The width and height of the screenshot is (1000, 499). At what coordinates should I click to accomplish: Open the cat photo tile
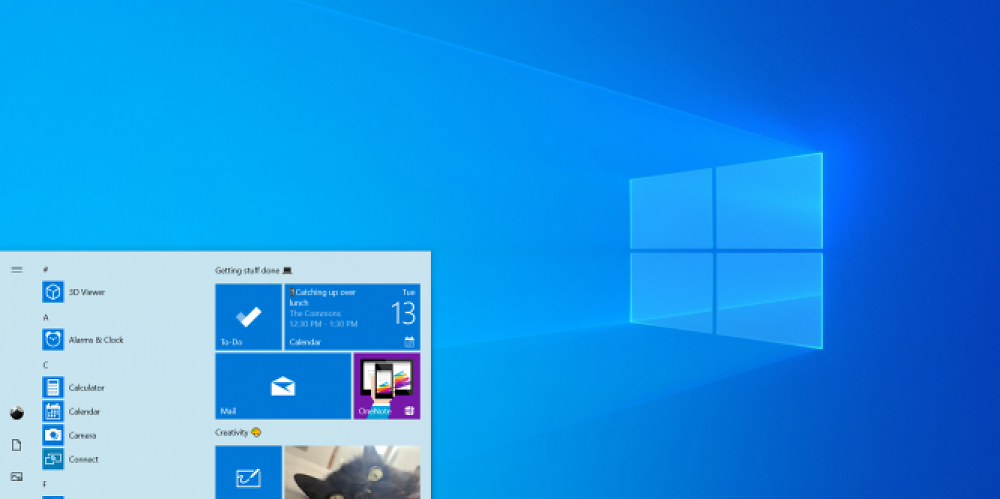point(352,472)
